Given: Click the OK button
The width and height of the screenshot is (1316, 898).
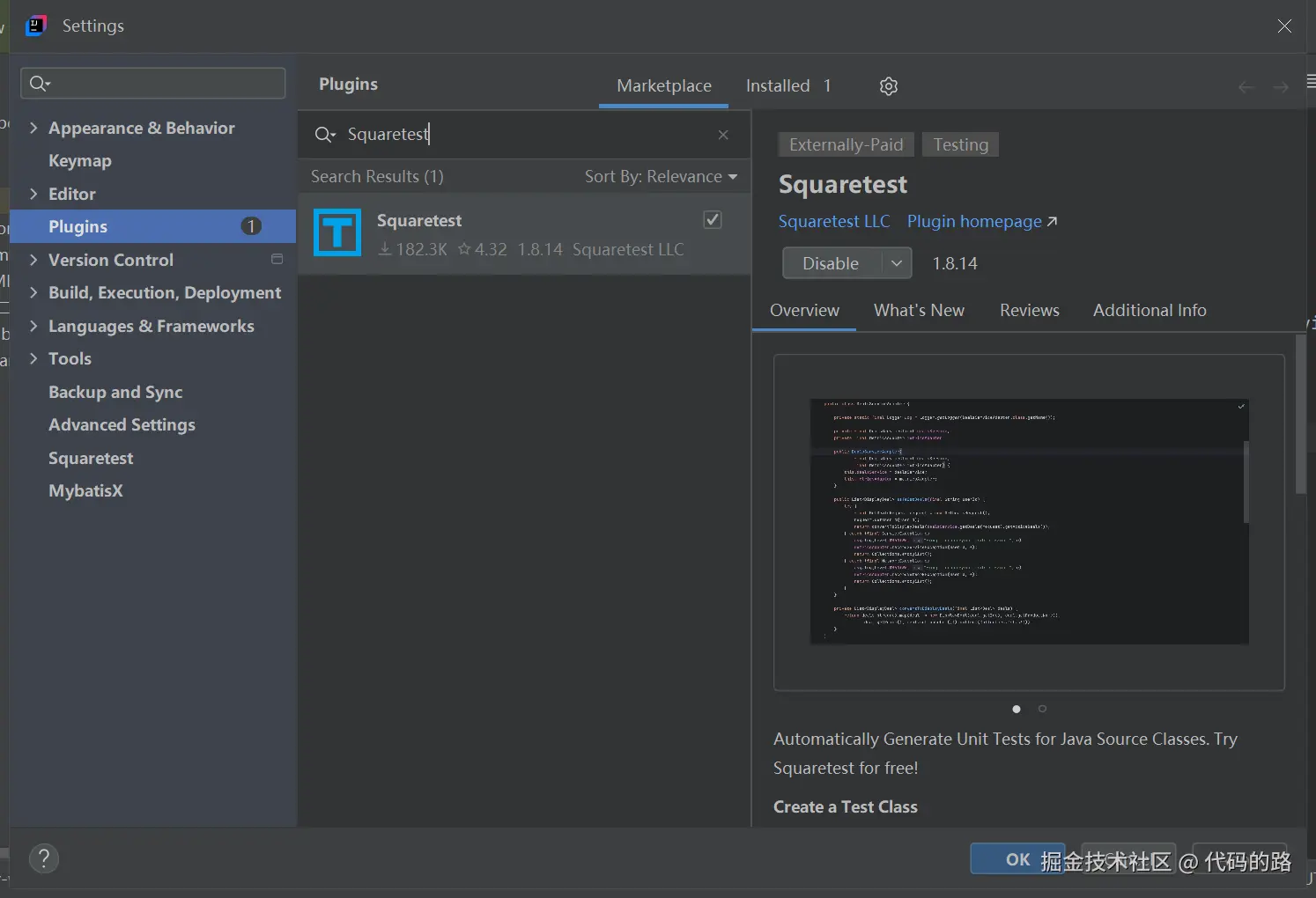Looking at the screenshot, I should pyautogui.click(x=1017, y=859).
